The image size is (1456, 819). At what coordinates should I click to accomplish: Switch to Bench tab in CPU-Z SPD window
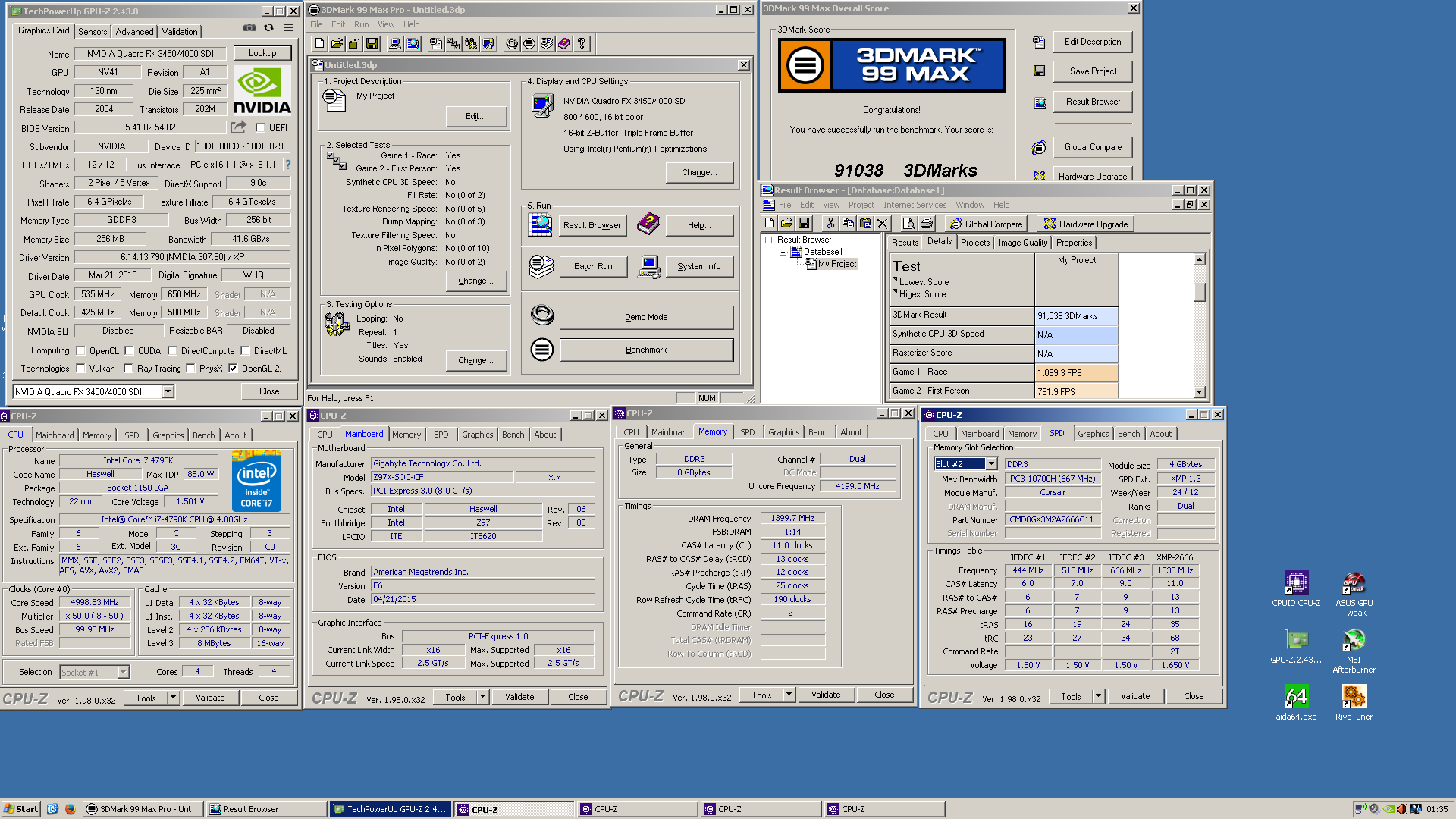1128,434
